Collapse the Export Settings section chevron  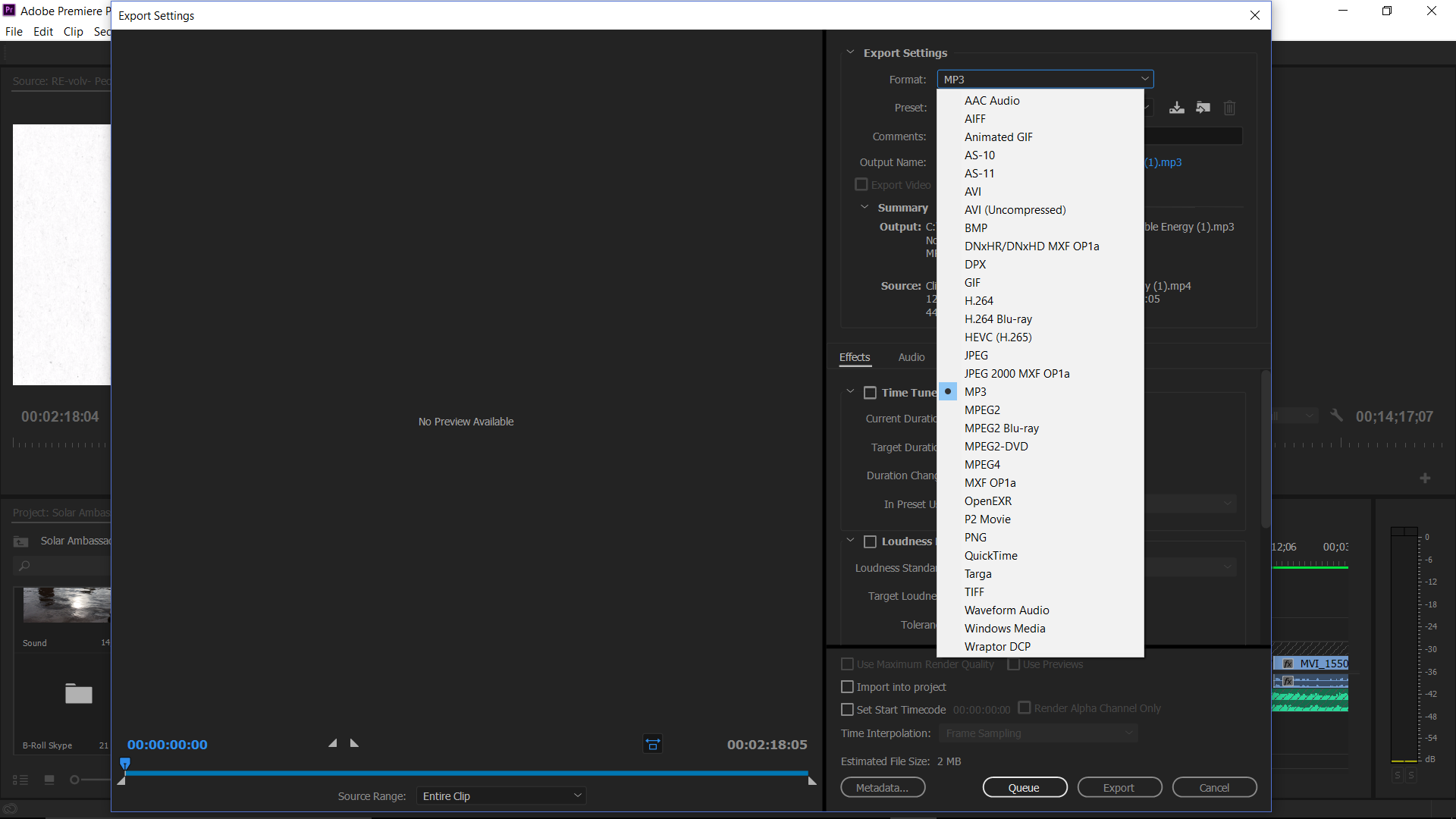click(850, 52)
